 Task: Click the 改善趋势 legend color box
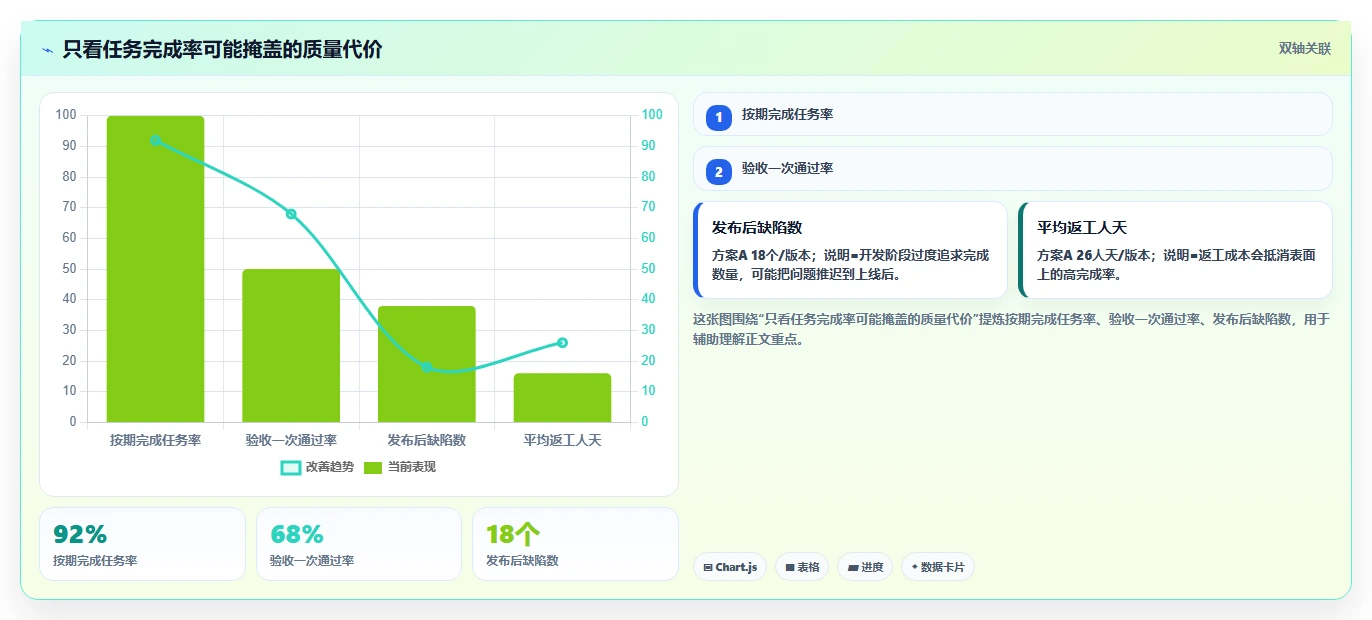click(x=291, y=467)
